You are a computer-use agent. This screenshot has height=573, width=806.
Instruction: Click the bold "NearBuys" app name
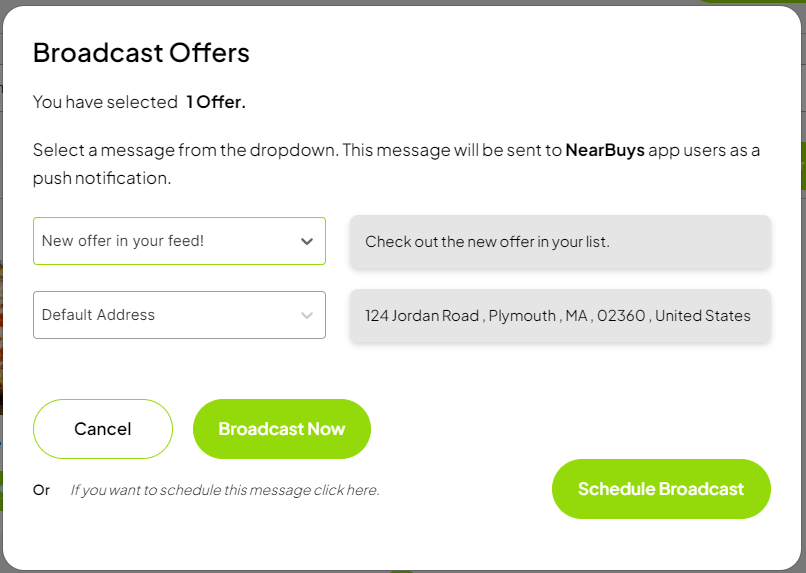[x=604, y=151]
